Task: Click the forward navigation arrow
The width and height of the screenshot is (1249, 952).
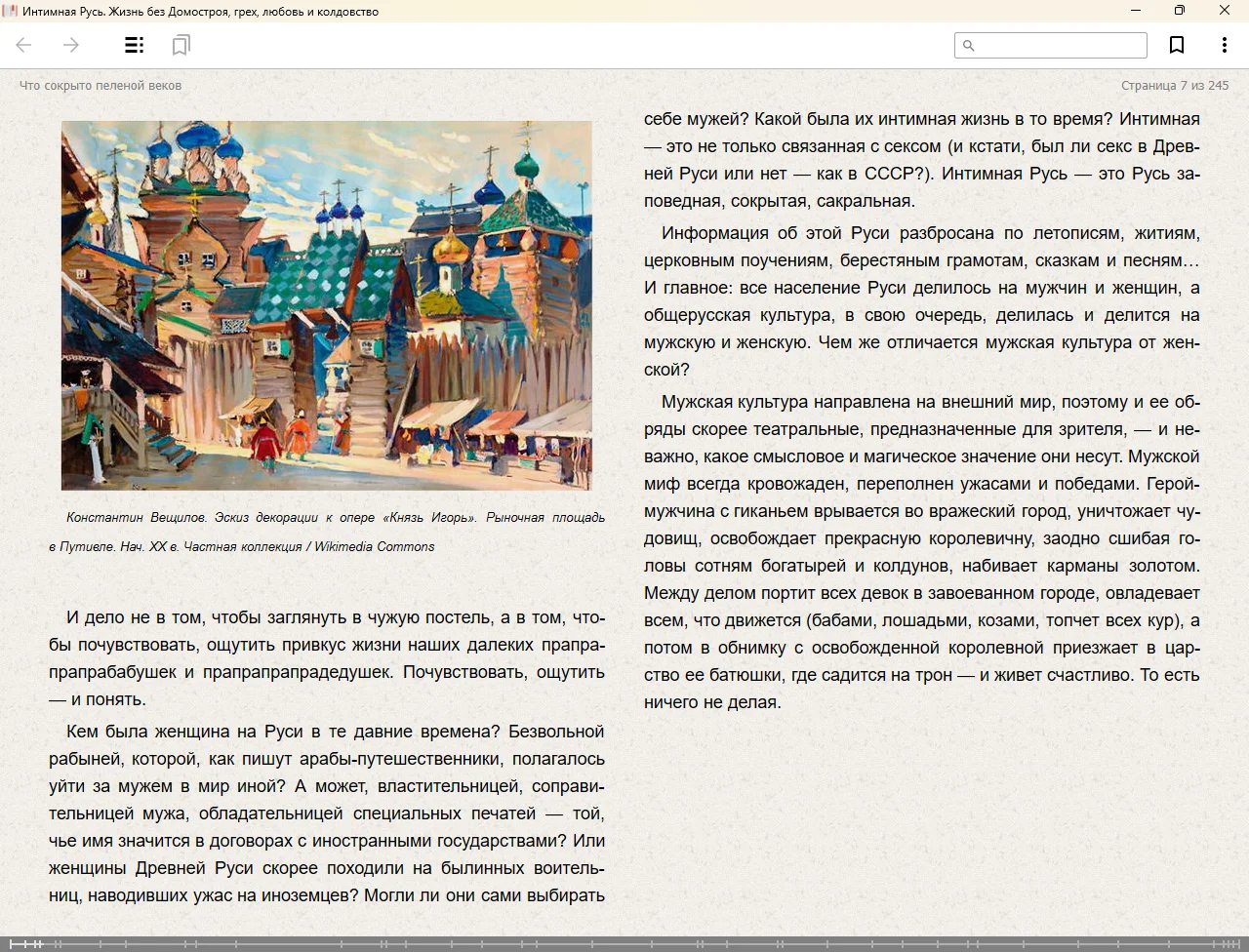Action: (71, 45)
